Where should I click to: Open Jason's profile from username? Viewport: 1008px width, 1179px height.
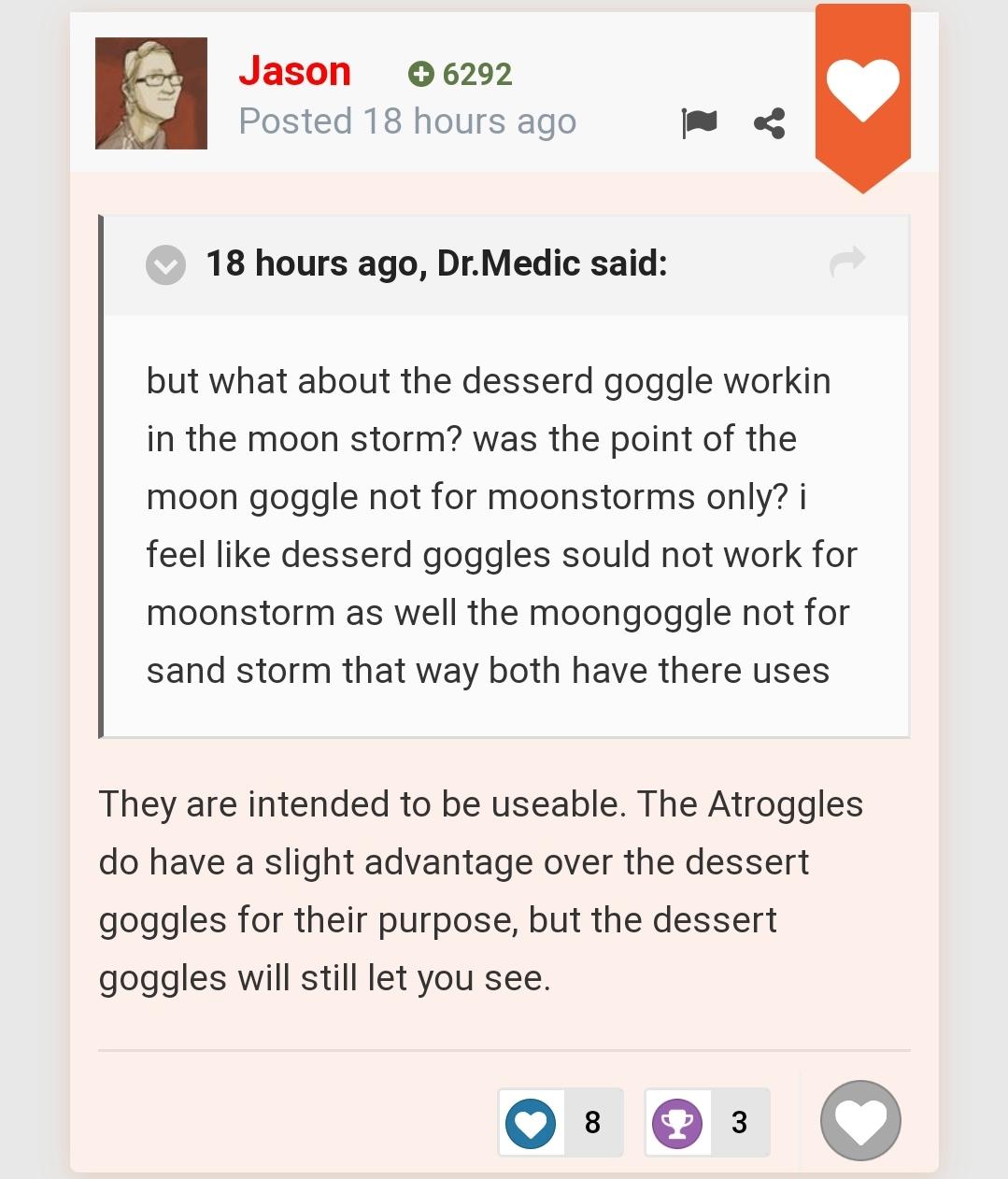(294, 72)
